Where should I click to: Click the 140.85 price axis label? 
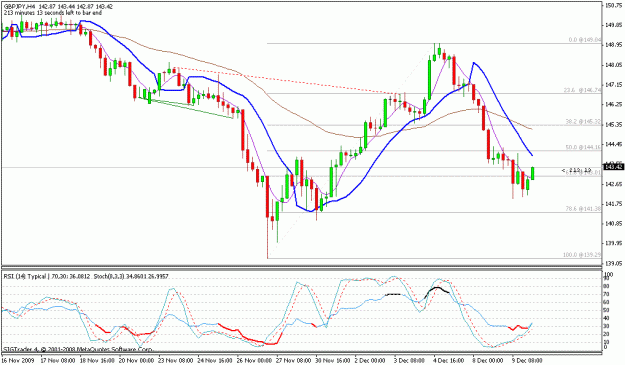click(x=614, y=224)
